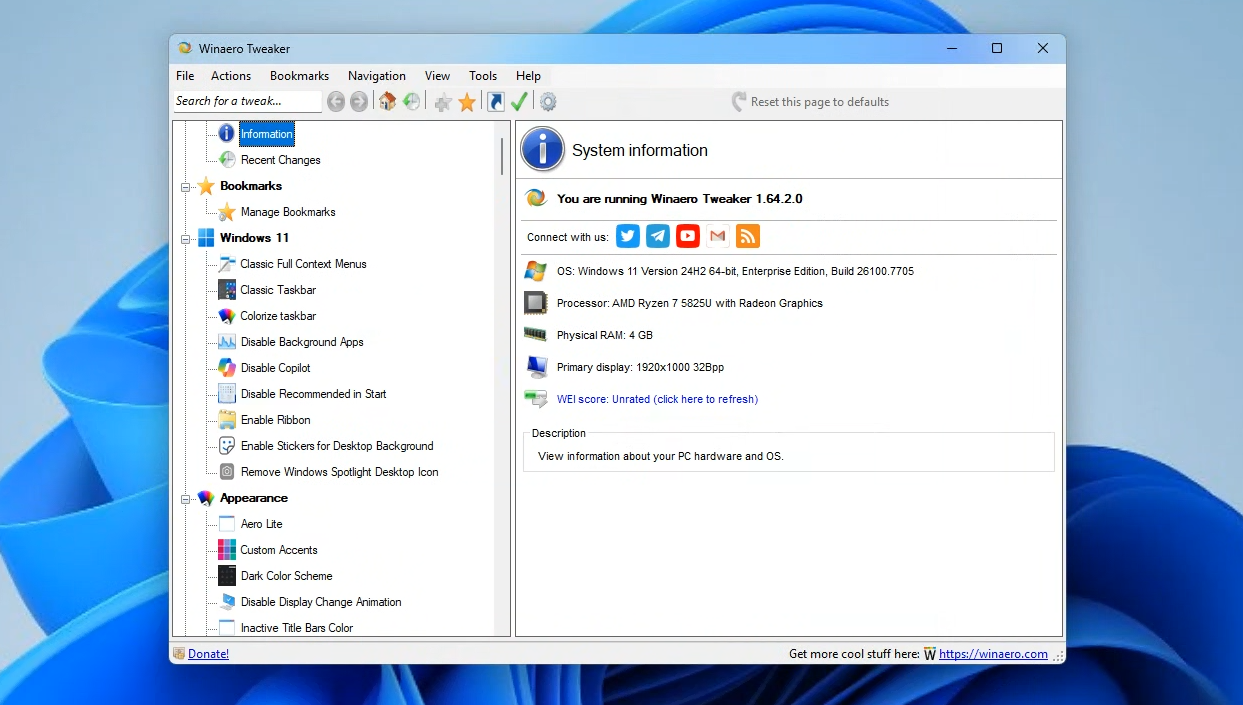1243x705 pixels.
Task: Click the Search for a tweak field
Action: coord(246,101)
